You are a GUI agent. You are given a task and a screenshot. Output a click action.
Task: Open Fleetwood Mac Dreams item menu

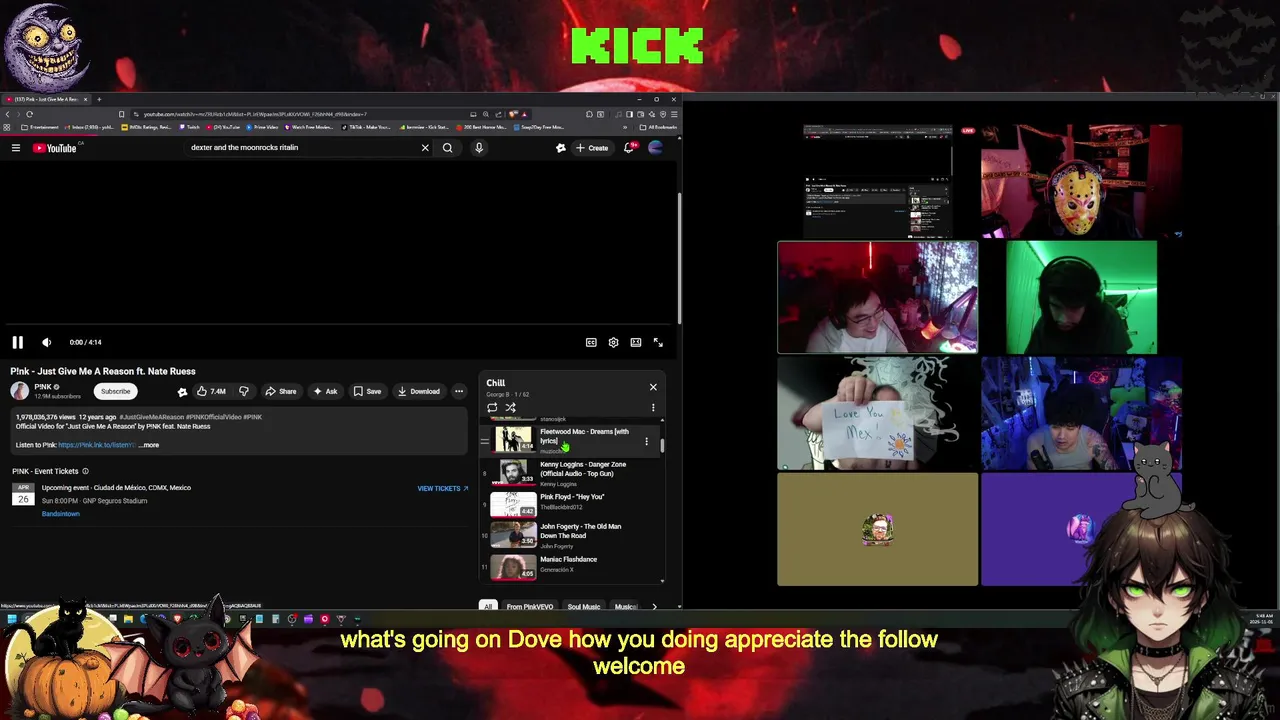pos(646,441)
